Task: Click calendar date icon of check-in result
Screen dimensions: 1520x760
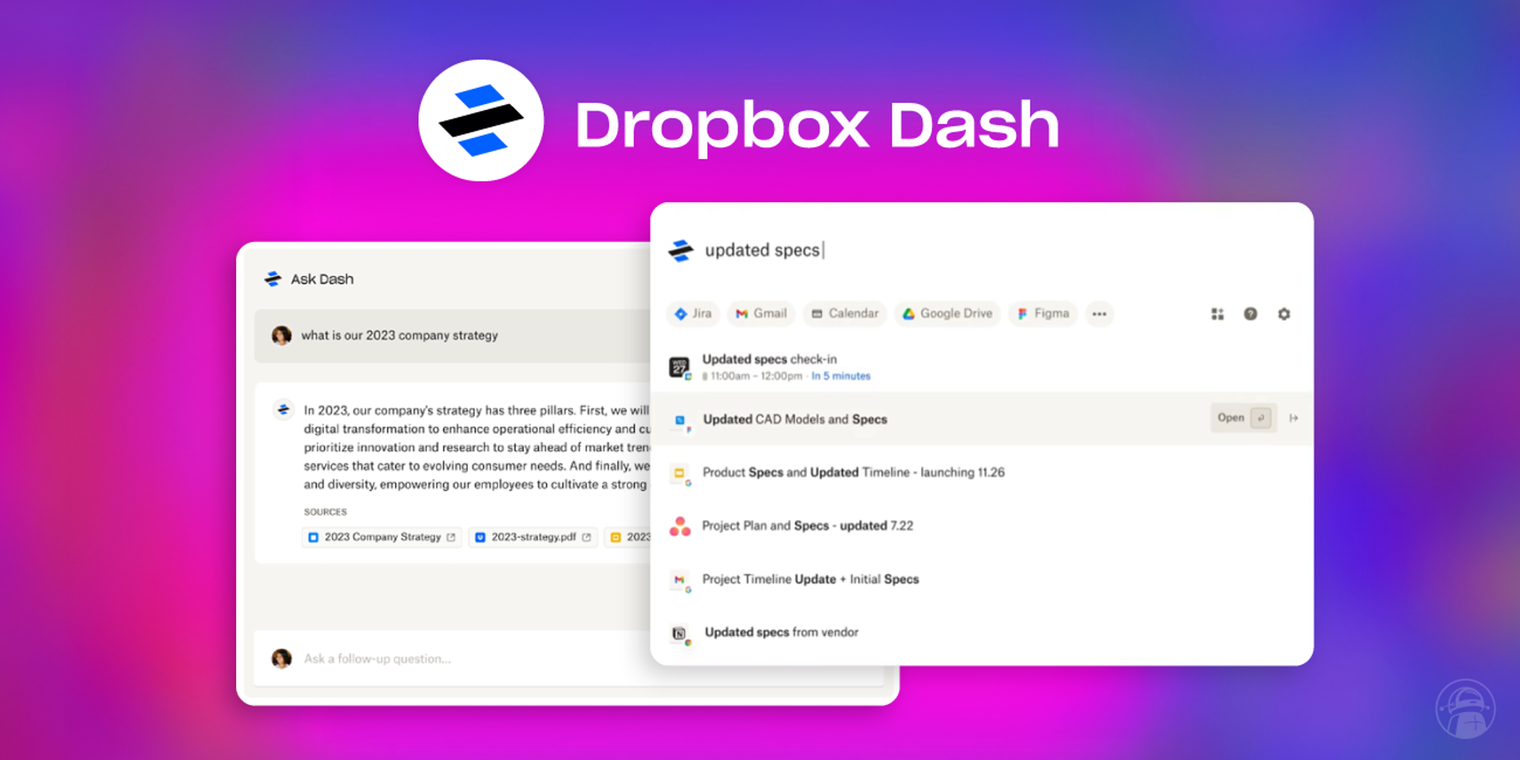Action: pos(680,367)
